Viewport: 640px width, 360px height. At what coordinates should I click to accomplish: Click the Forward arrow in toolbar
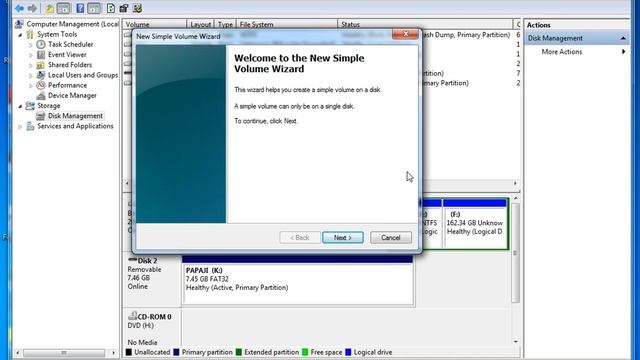point(32,8)
